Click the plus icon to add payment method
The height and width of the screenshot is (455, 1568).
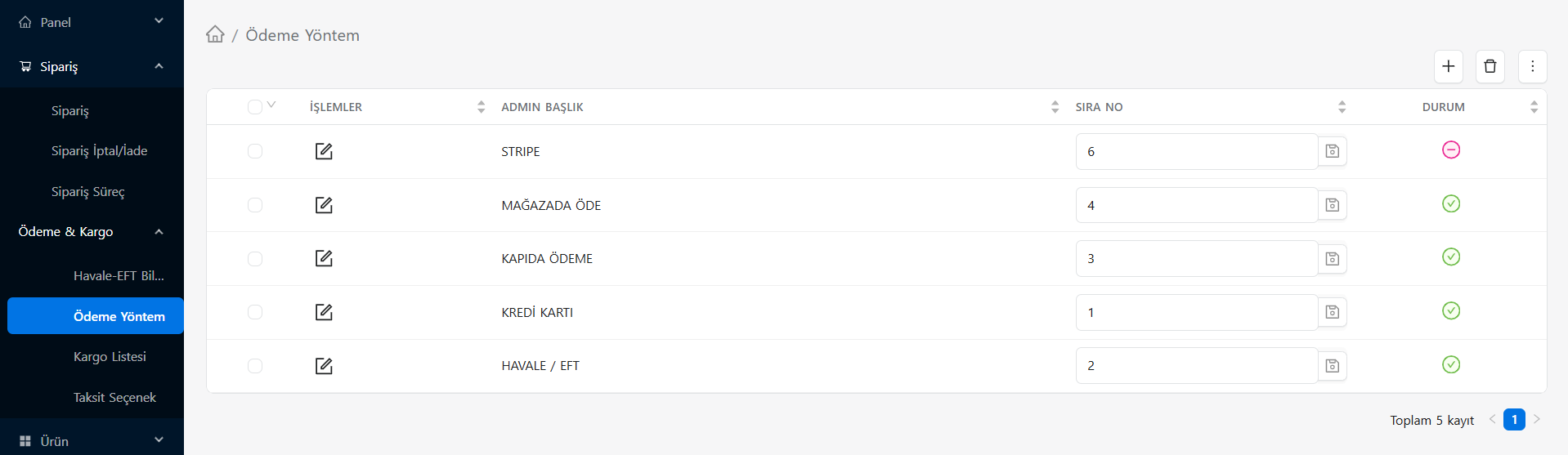[1448, 66]
